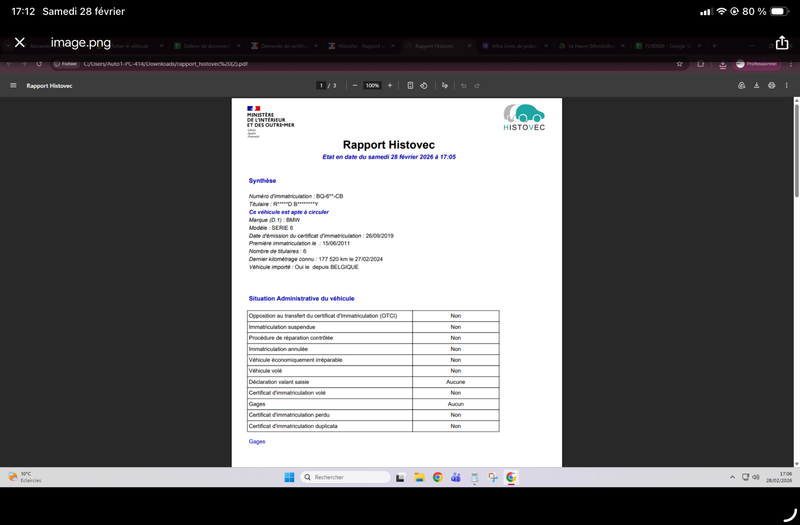
Task: Download the PDF file
Action: coord(757,86)
